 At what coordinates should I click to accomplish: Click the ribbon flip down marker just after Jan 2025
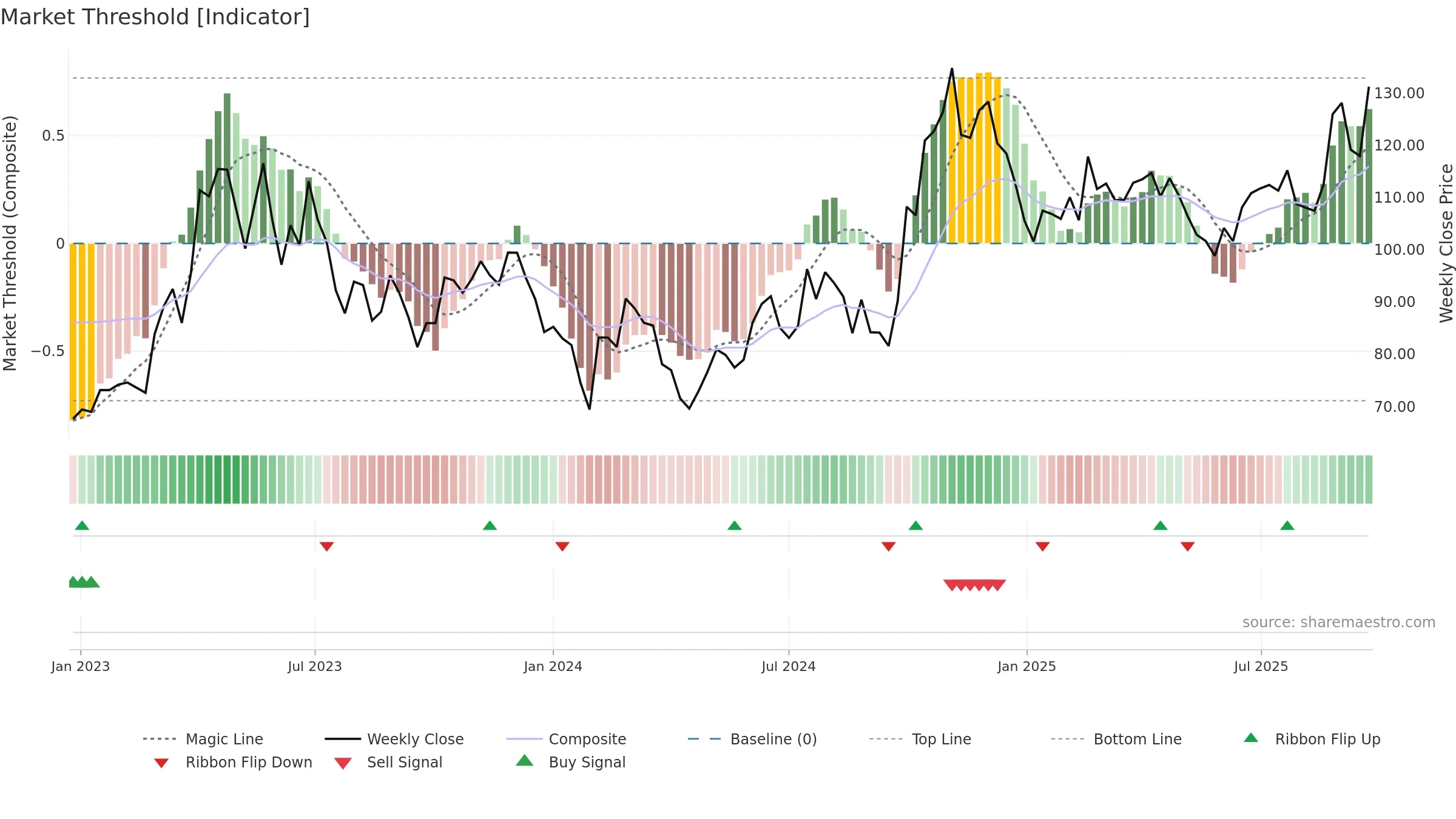coord(1043,547)
